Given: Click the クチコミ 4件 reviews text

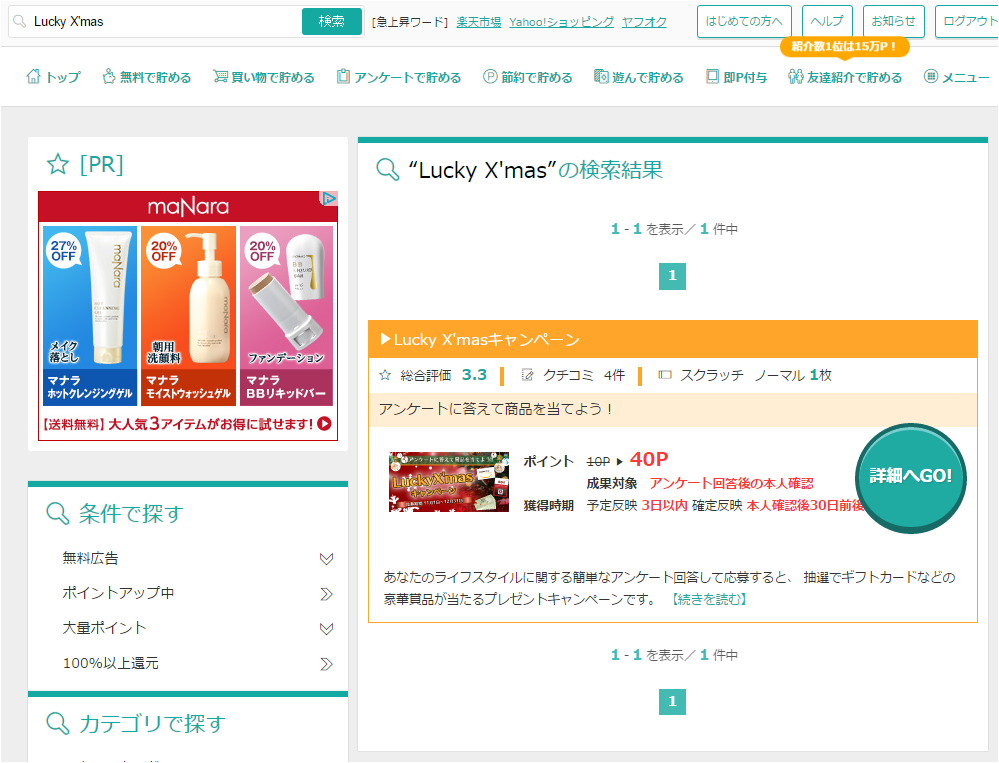Looking at the screenshot, I should point(584,375).
